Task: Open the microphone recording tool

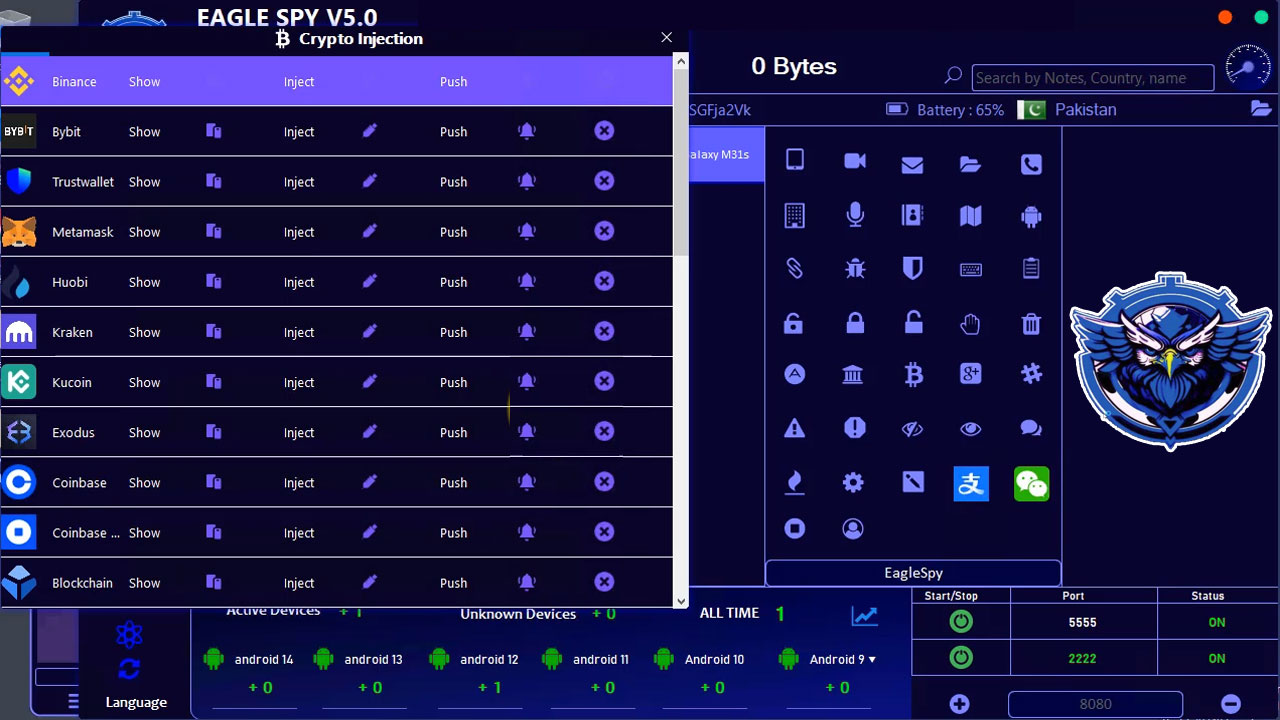Action: tap(854, 214)
